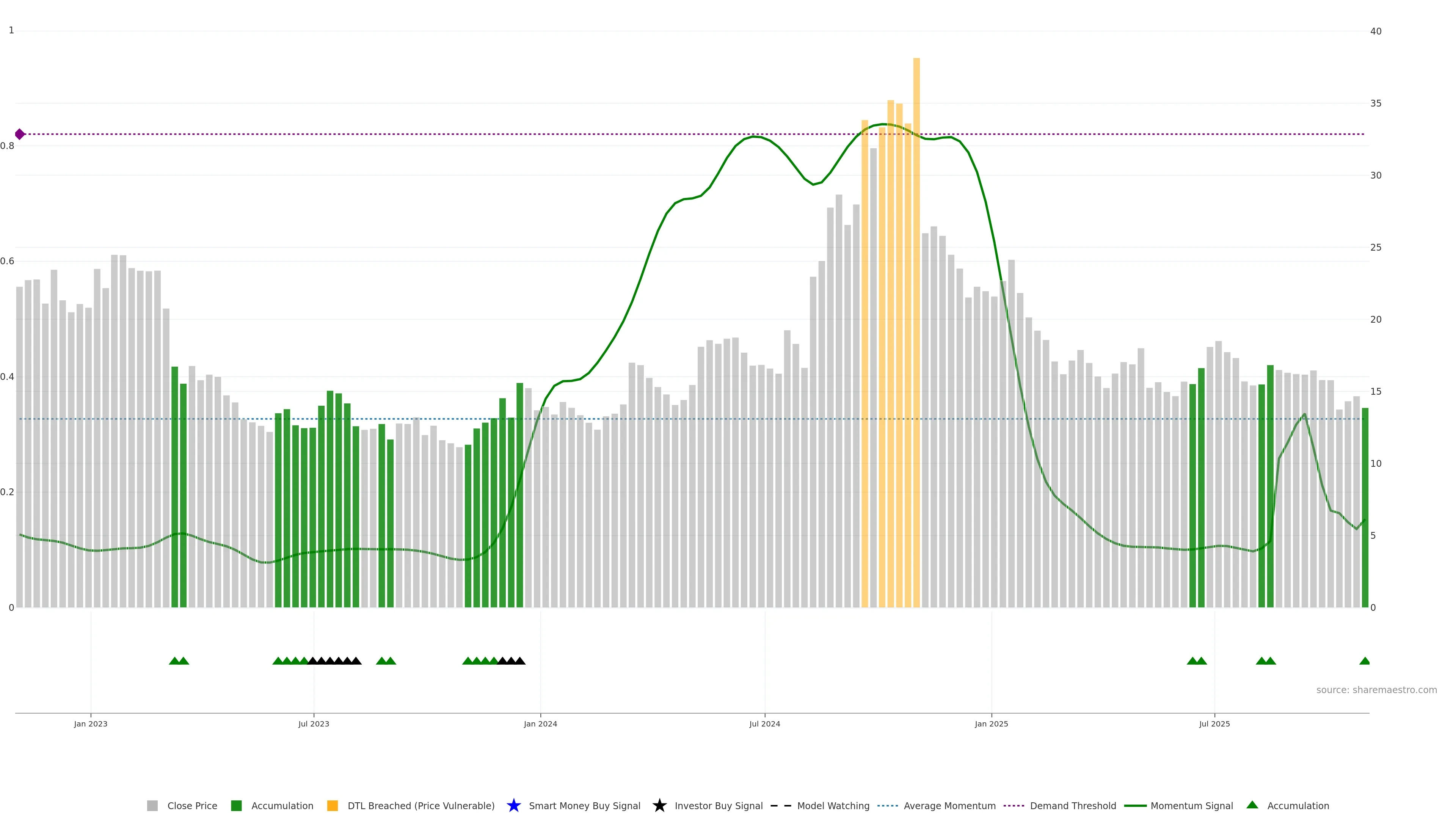Click the gray Close Price legend swatch

tap(152, 805)
